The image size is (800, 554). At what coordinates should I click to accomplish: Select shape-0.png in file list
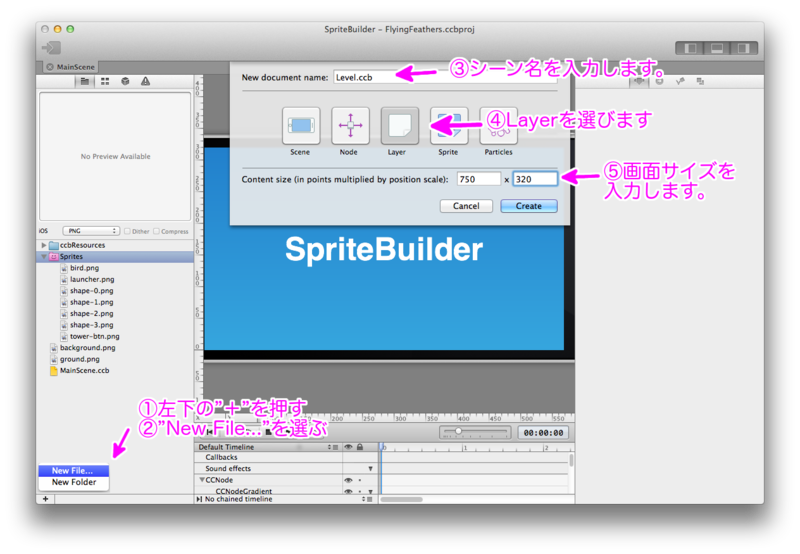click(x=91, y=291)
